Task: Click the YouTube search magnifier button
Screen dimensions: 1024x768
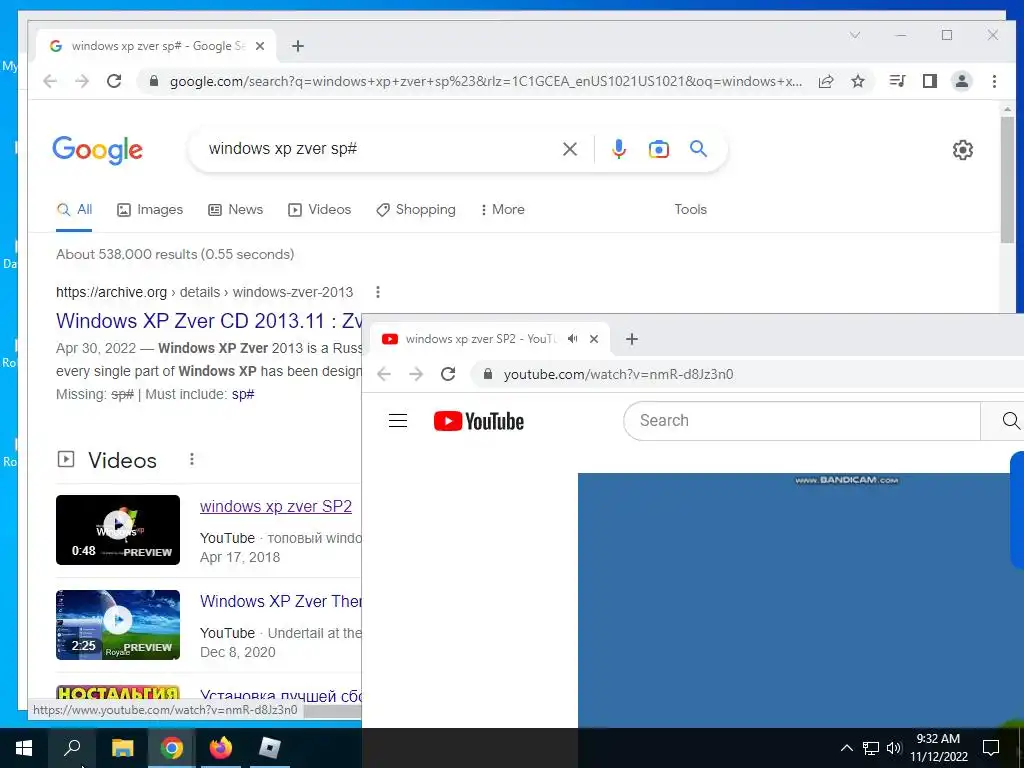Action: click(1010, 421)
